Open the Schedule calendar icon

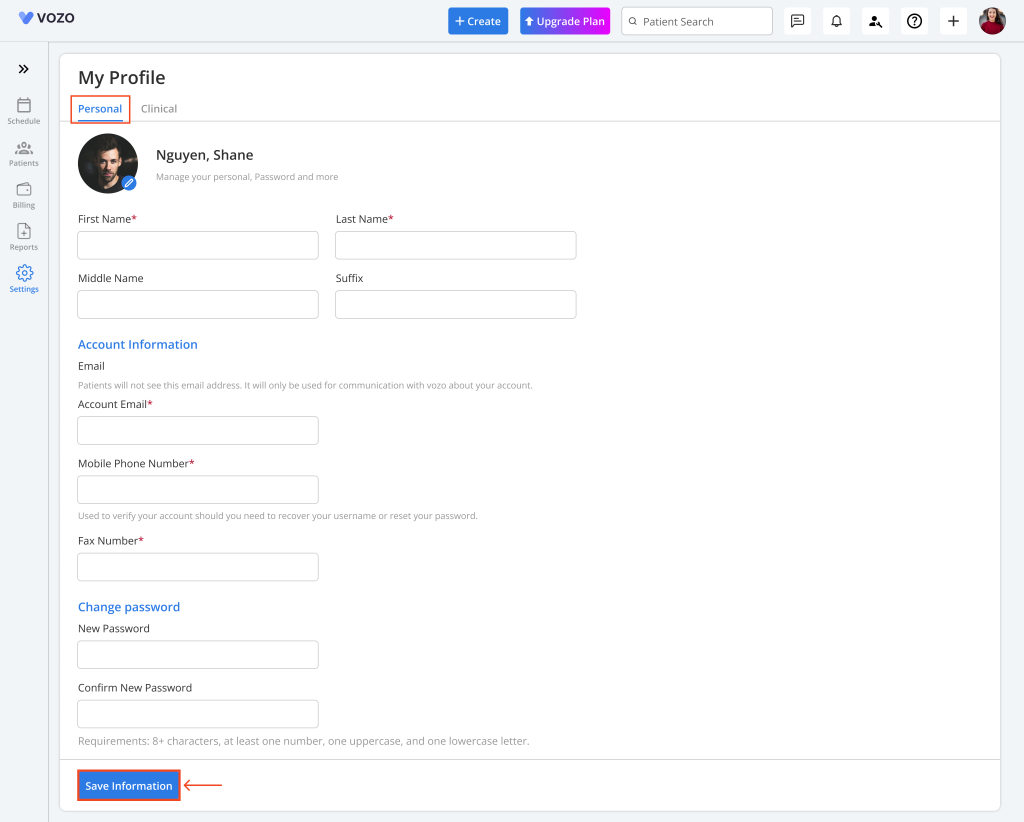(x=24, y=106)
